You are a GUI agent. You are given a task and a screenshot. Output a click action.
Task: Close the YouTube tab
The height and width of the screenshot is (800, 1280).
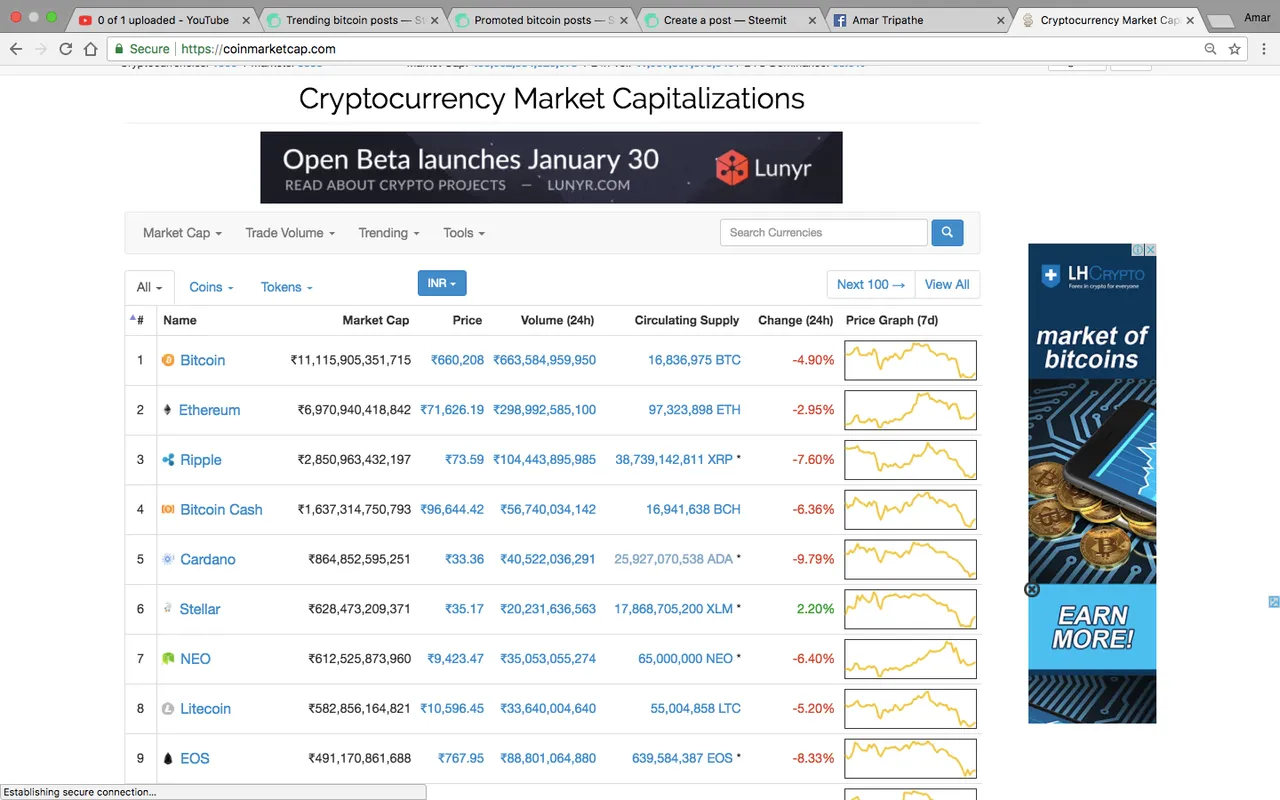click(246, 20)
